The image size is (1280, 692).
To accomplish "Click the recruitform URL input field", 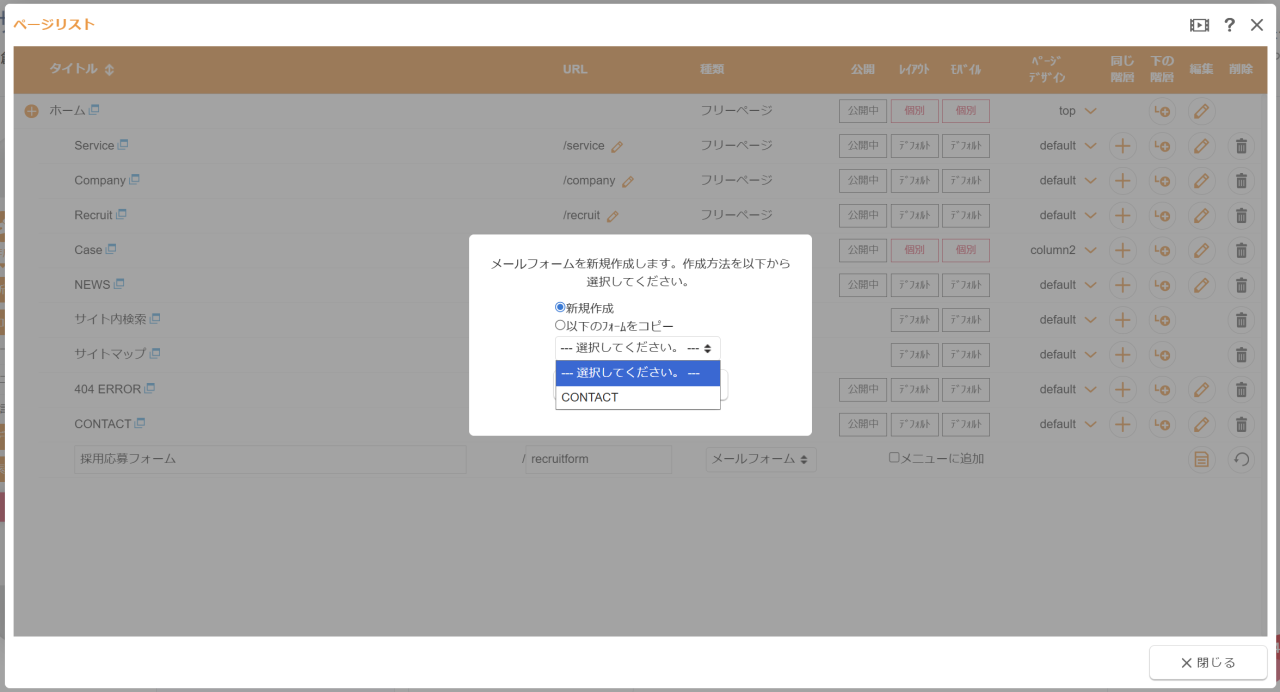I will click(x=598, y=458).
